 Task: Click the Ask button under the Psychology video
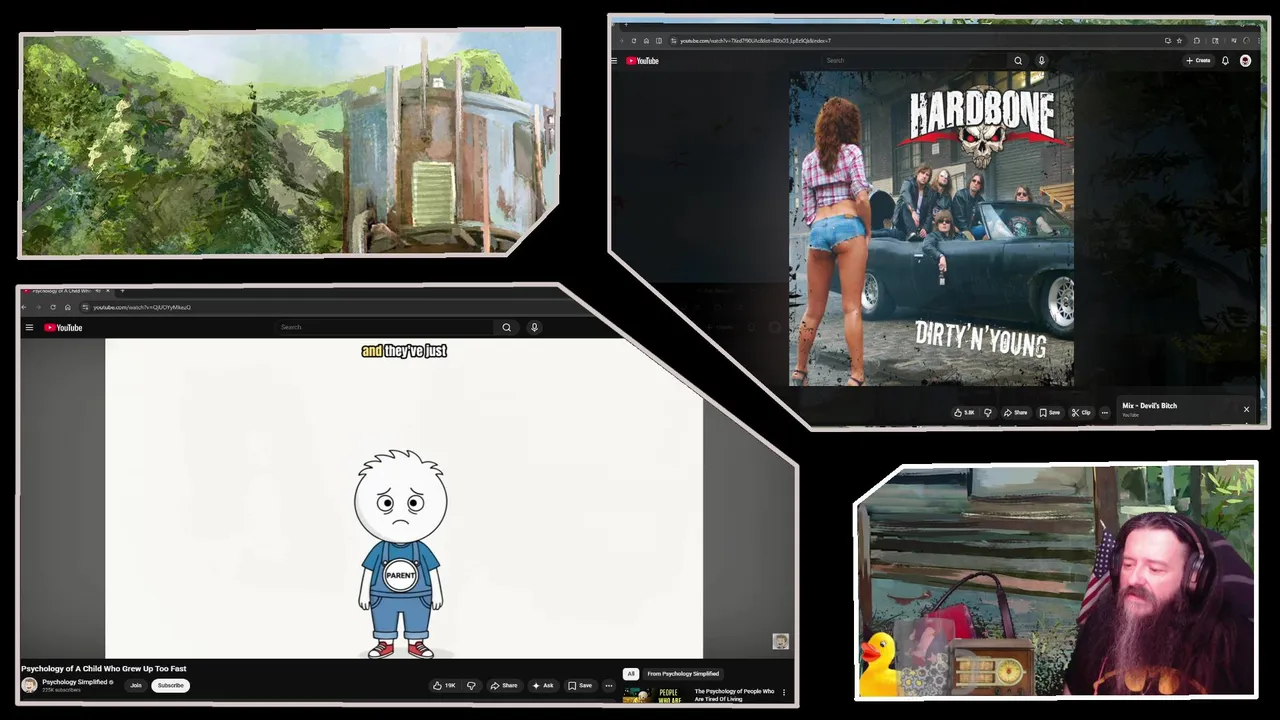pyautogui.click(x=543, y=685)
